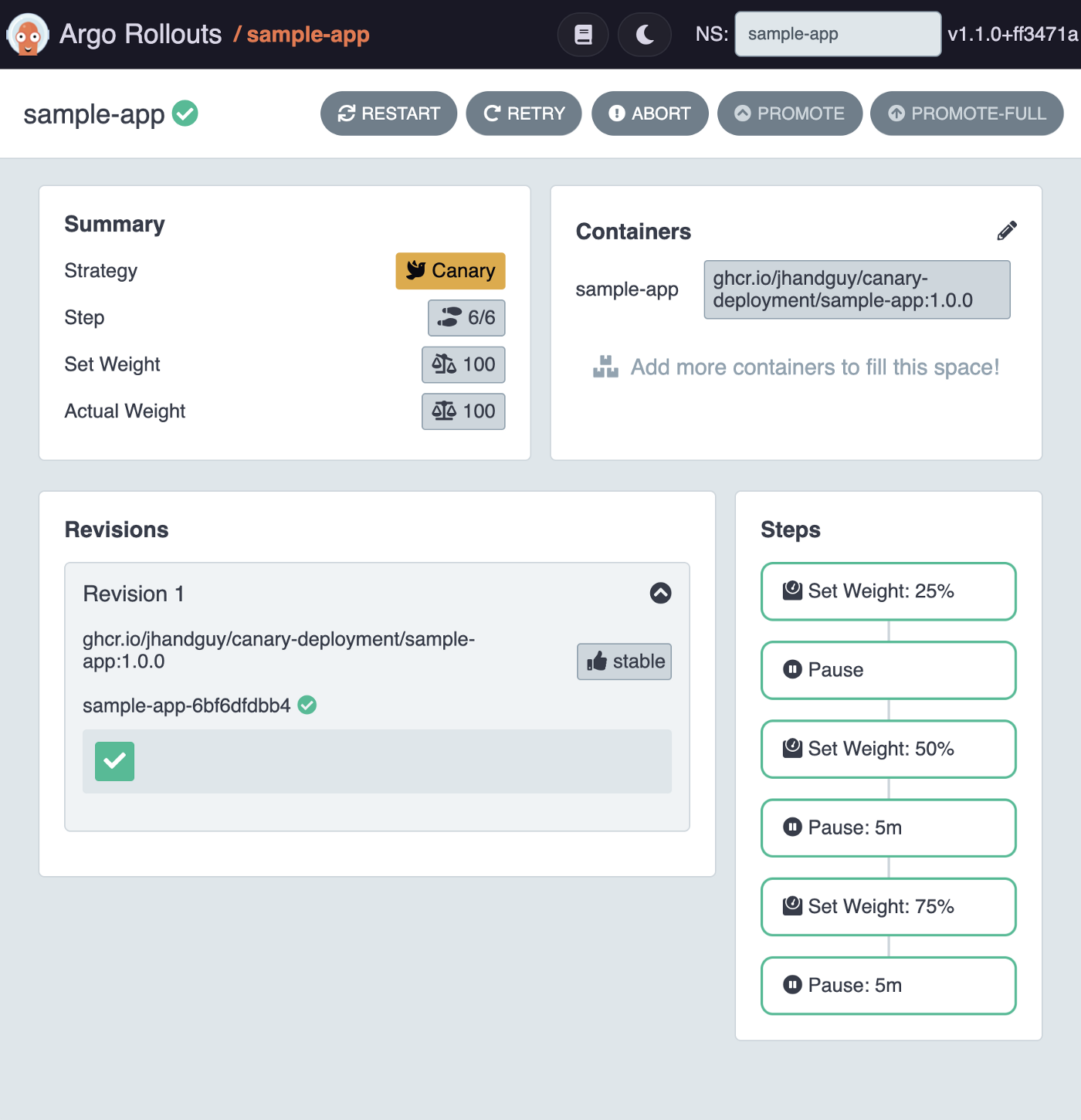Select the Set Weight: 75% step

(x=888, y=906)
